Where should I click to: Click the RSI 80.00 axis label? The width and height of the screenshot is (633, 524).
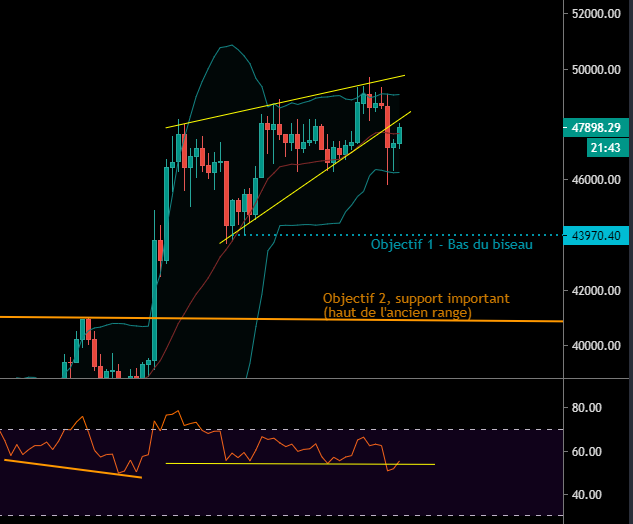coord(587,408)
